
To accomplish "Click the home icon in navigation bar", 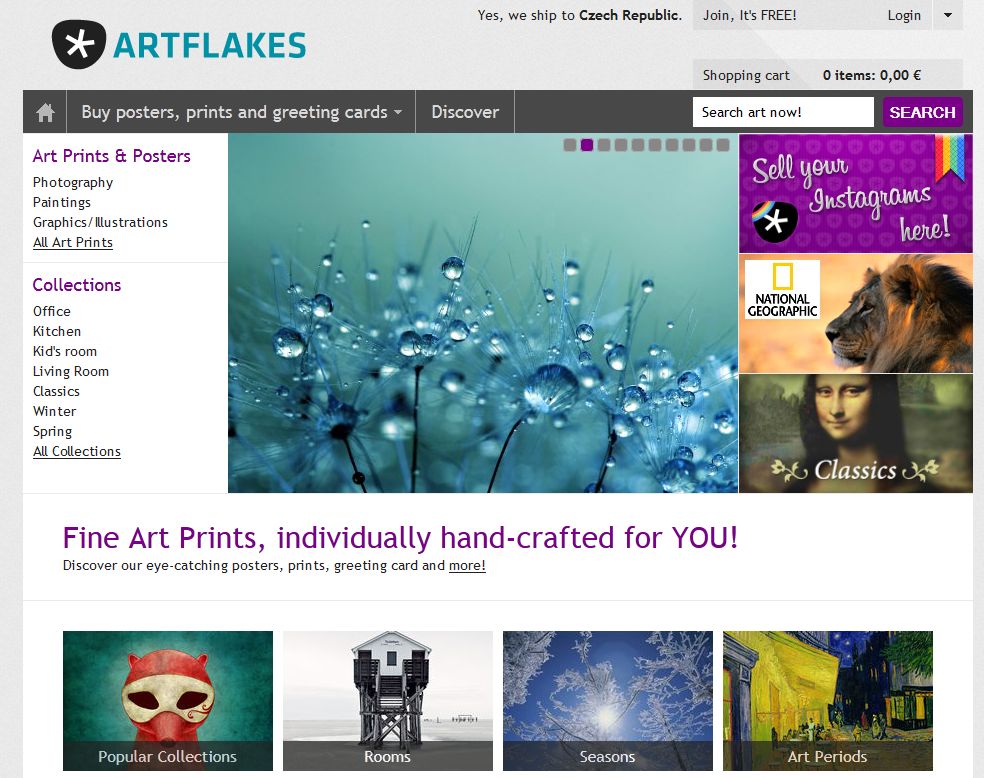I will [45, 112].
